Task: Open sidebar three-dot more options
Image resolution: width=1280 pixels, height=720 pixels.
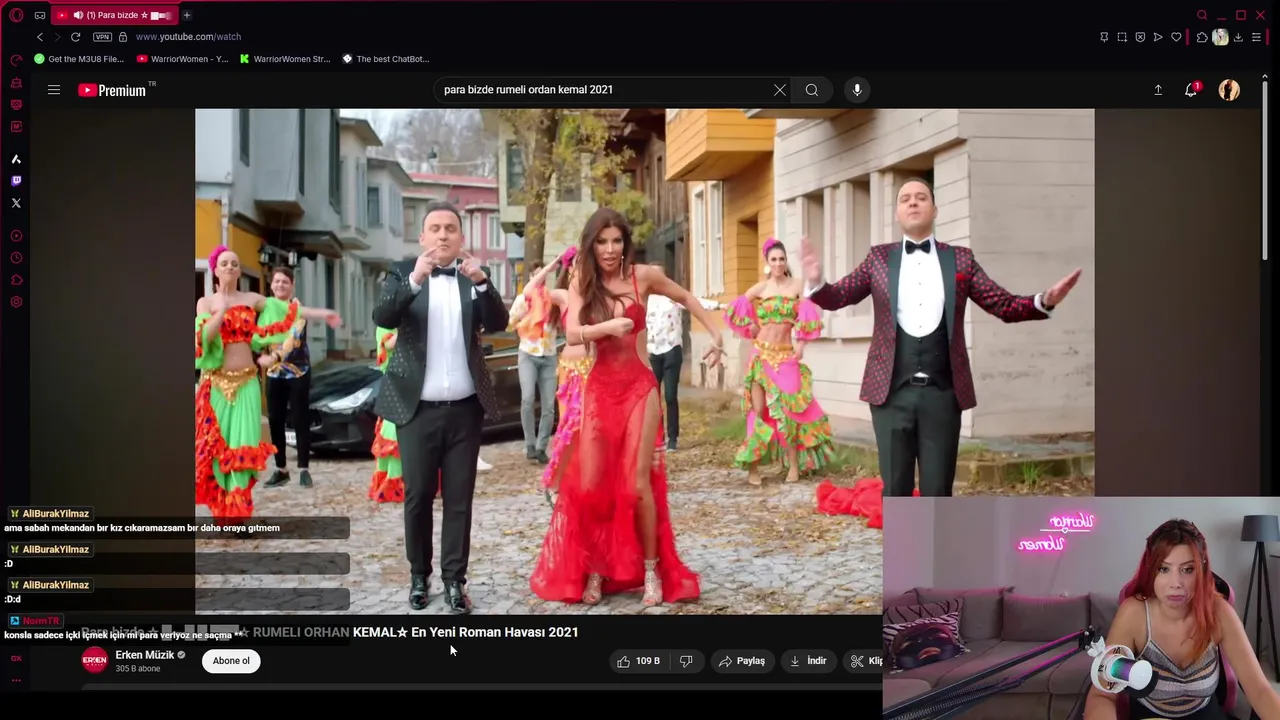Action: click(x=16, y=680)
